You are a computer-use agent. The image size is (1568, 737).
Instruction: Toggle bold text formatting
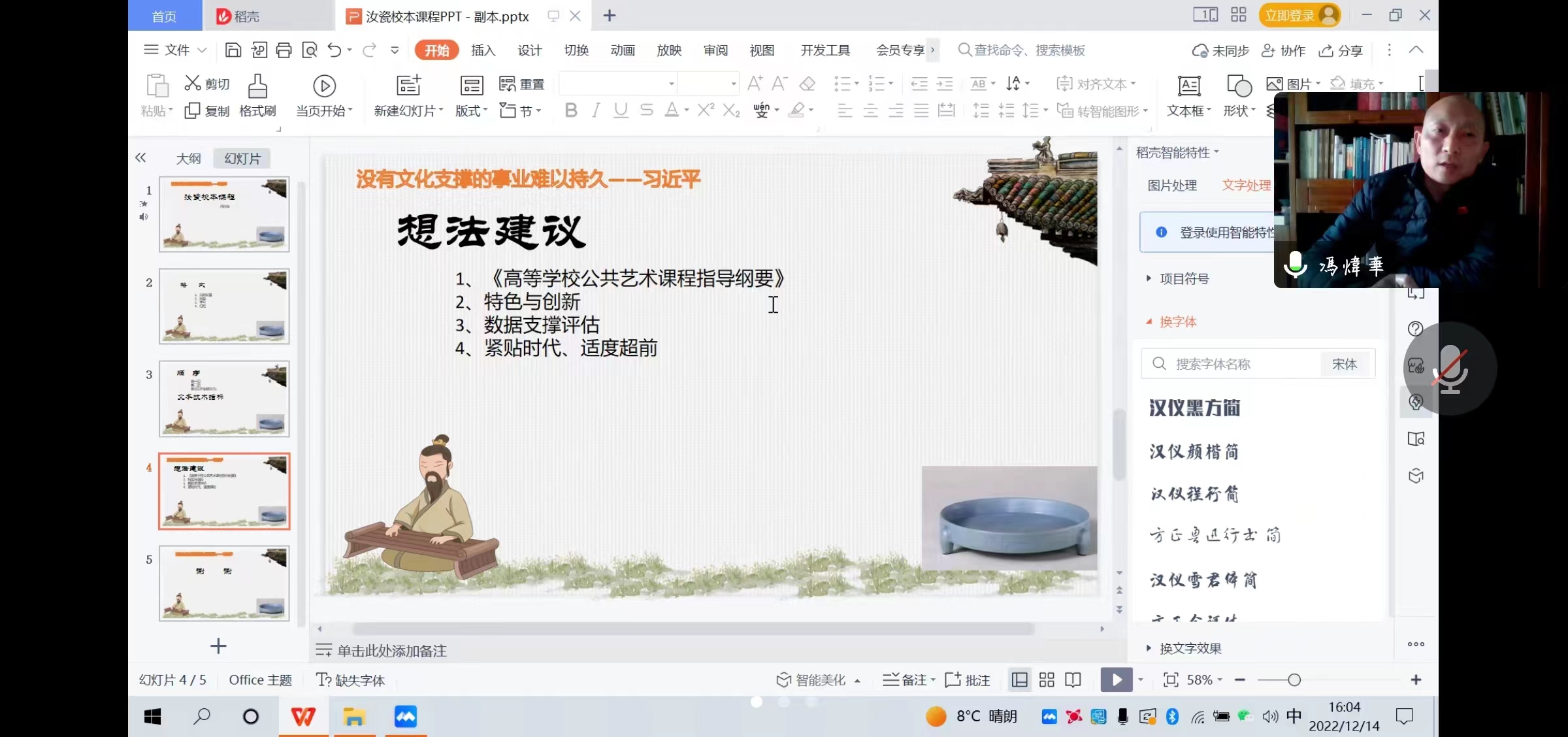[571, 110]
